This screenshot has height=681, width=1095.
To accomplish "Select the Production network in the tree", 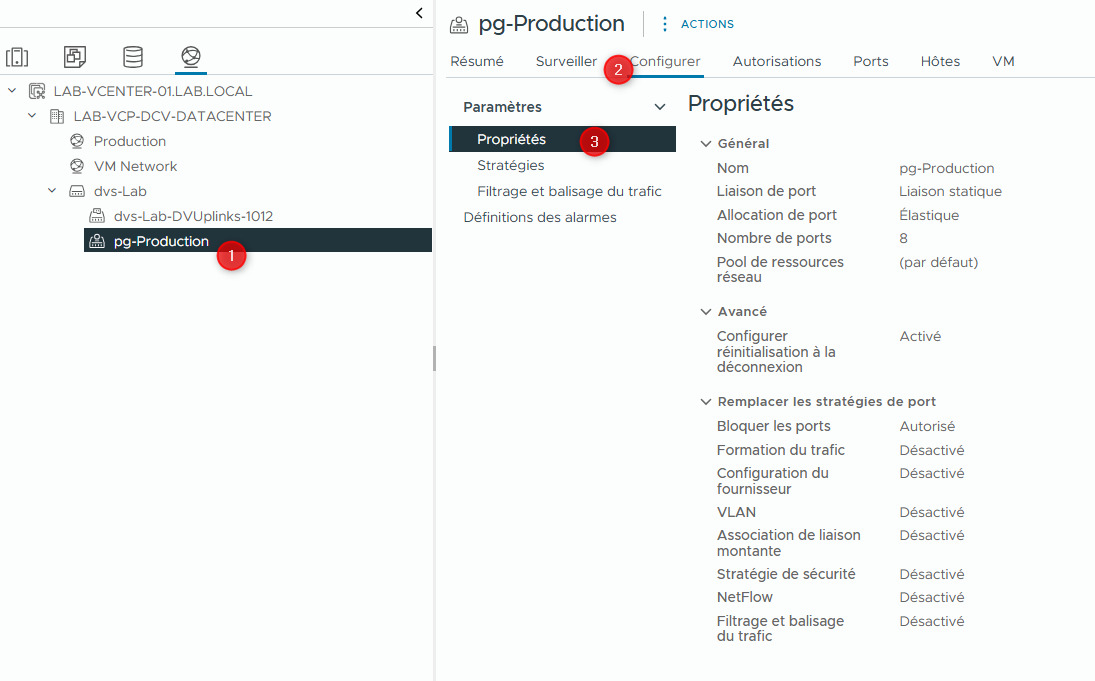I will pyautogui.click(x=129, y=140).
